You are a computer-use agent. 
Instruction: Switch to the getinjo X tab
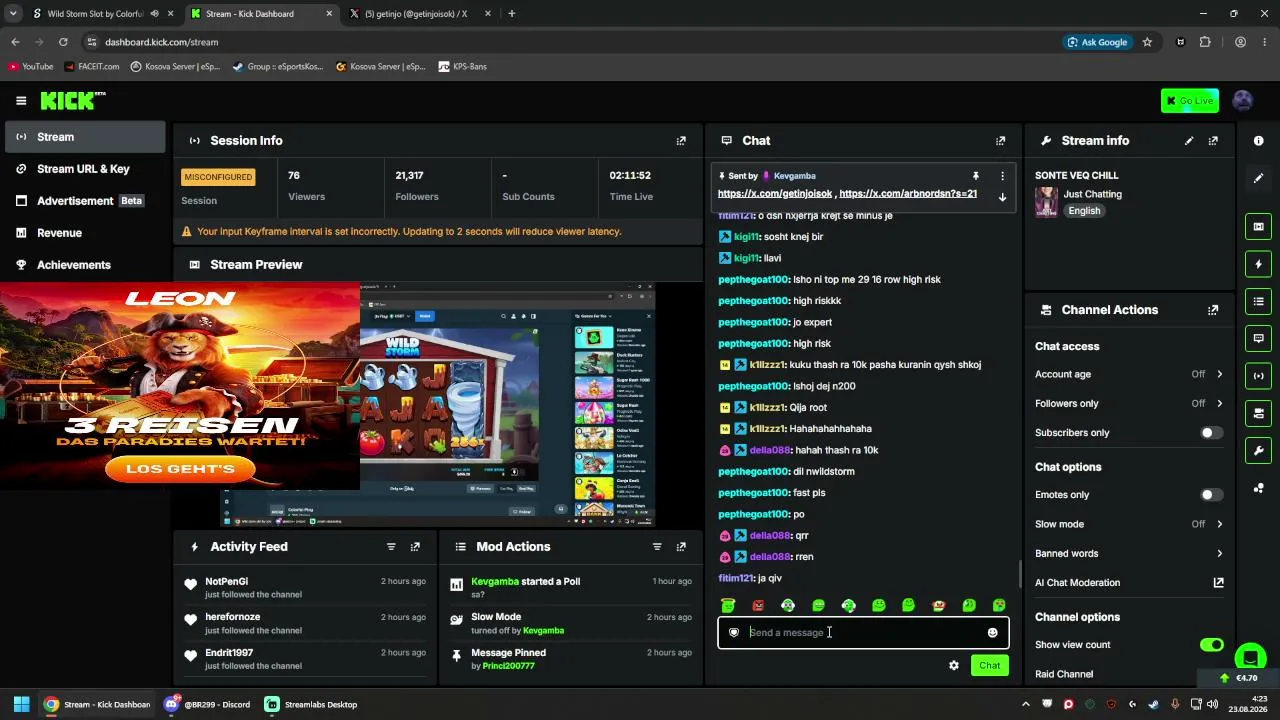tap(415, 14)
